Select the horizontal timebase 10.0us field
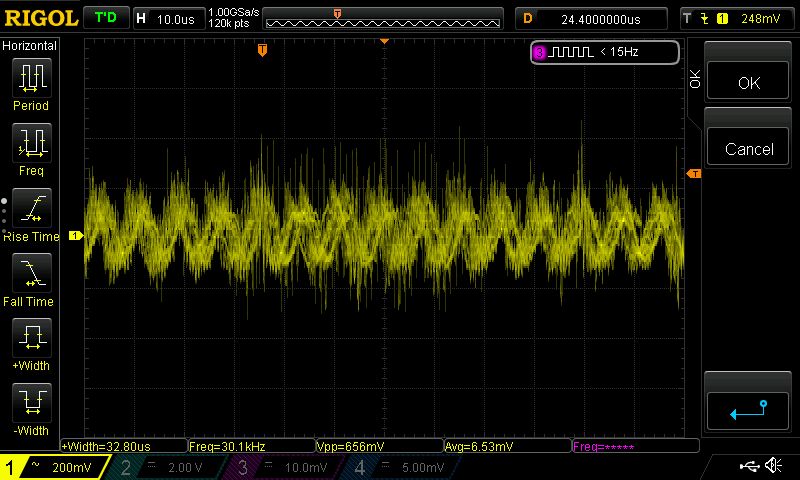The image size is (800, 480). [169, 19]
